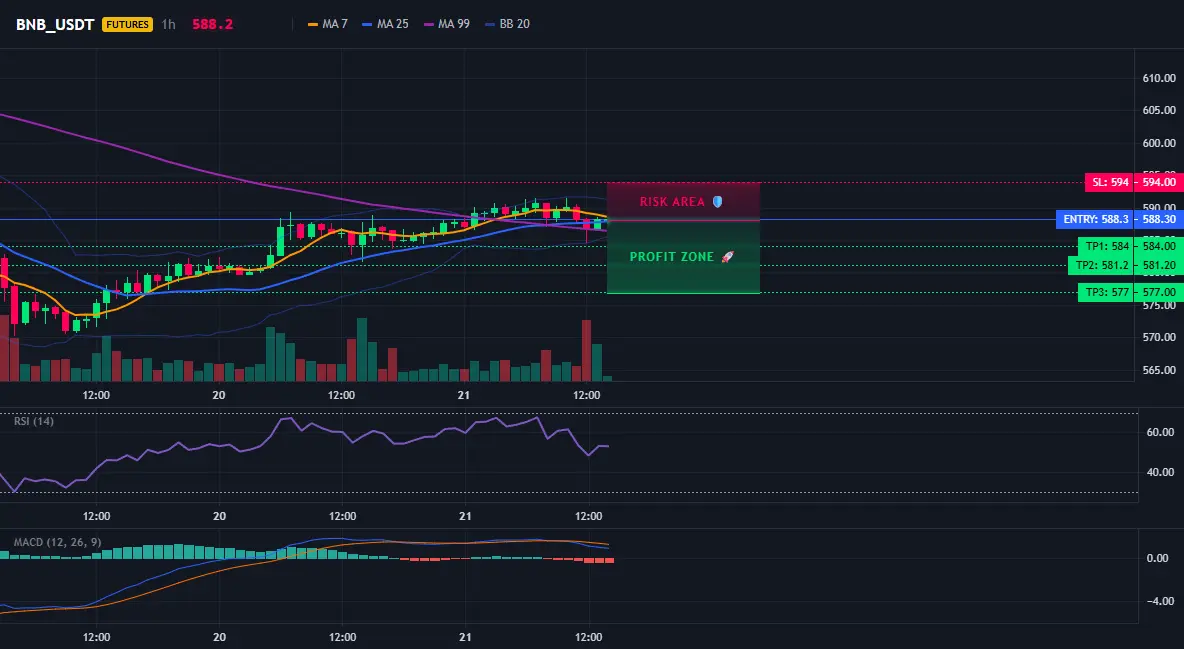Click the 588.2 current price in header

[x=212, y=24]
